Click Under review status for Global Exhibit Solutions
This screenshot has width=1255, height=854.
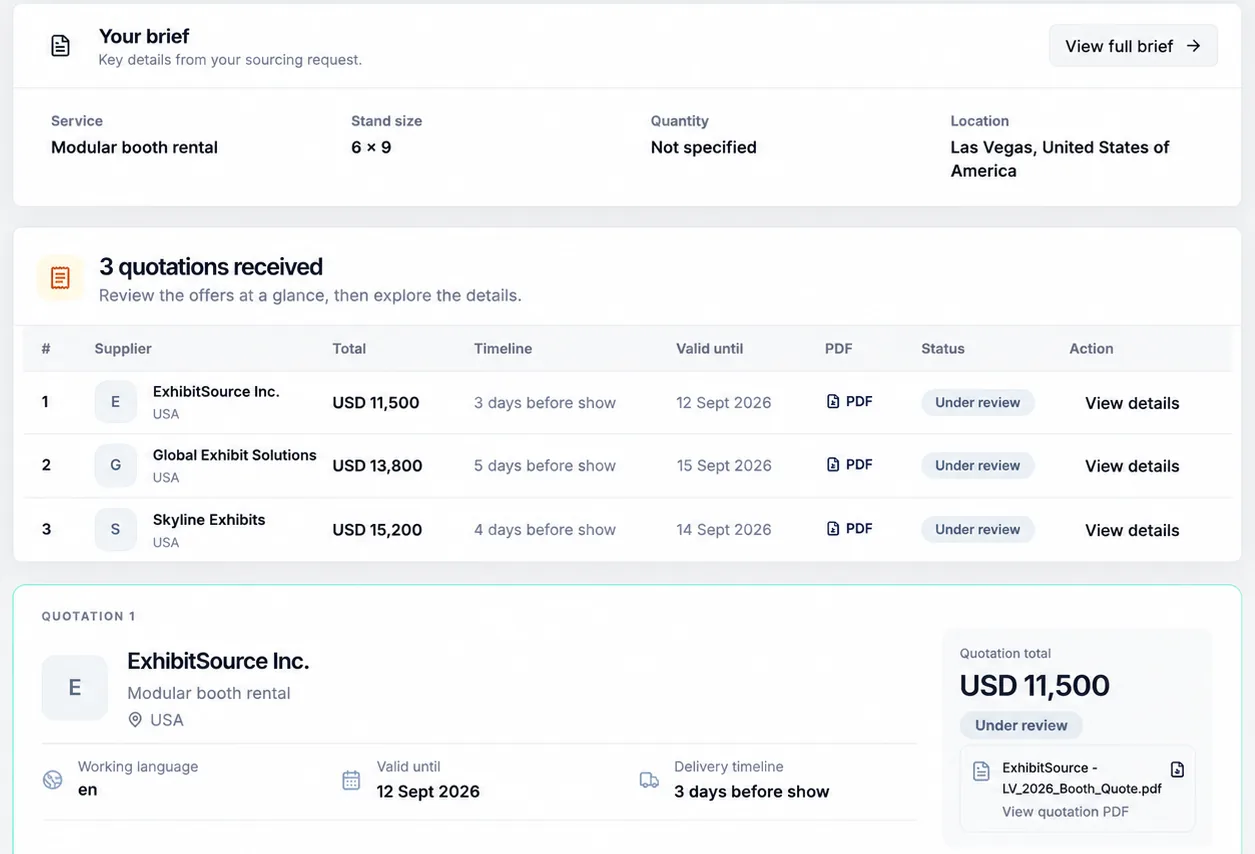click(978, 465)
